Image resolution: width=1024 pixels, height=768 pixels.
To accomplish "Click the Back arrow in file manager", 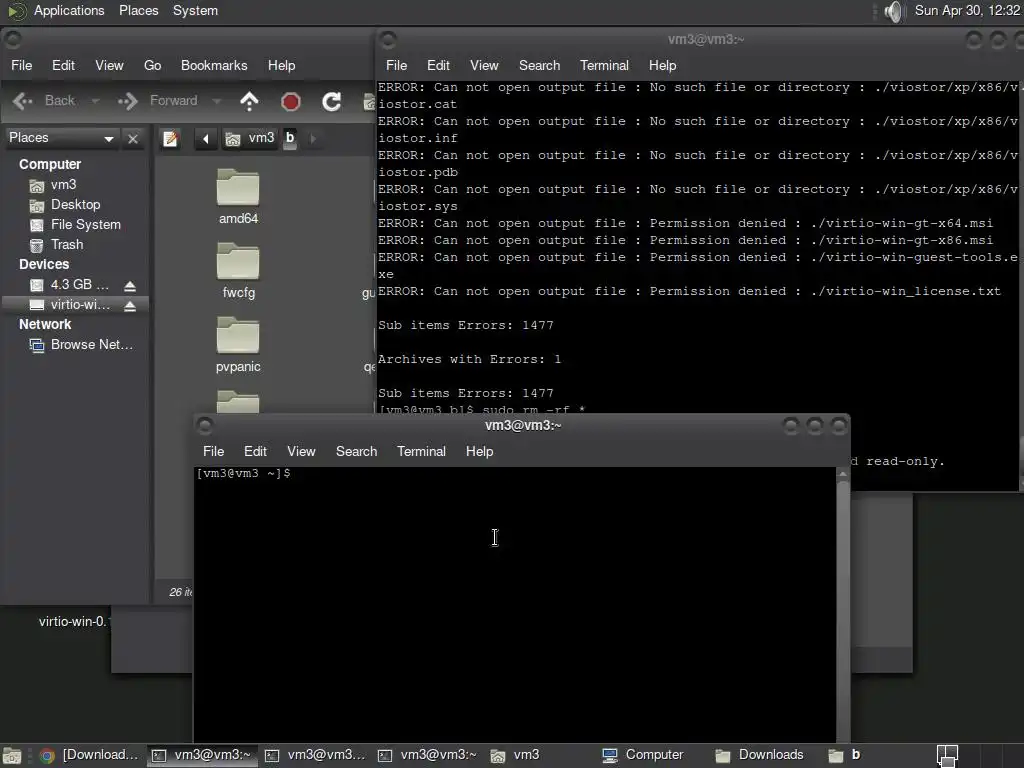I will [43, 101].
